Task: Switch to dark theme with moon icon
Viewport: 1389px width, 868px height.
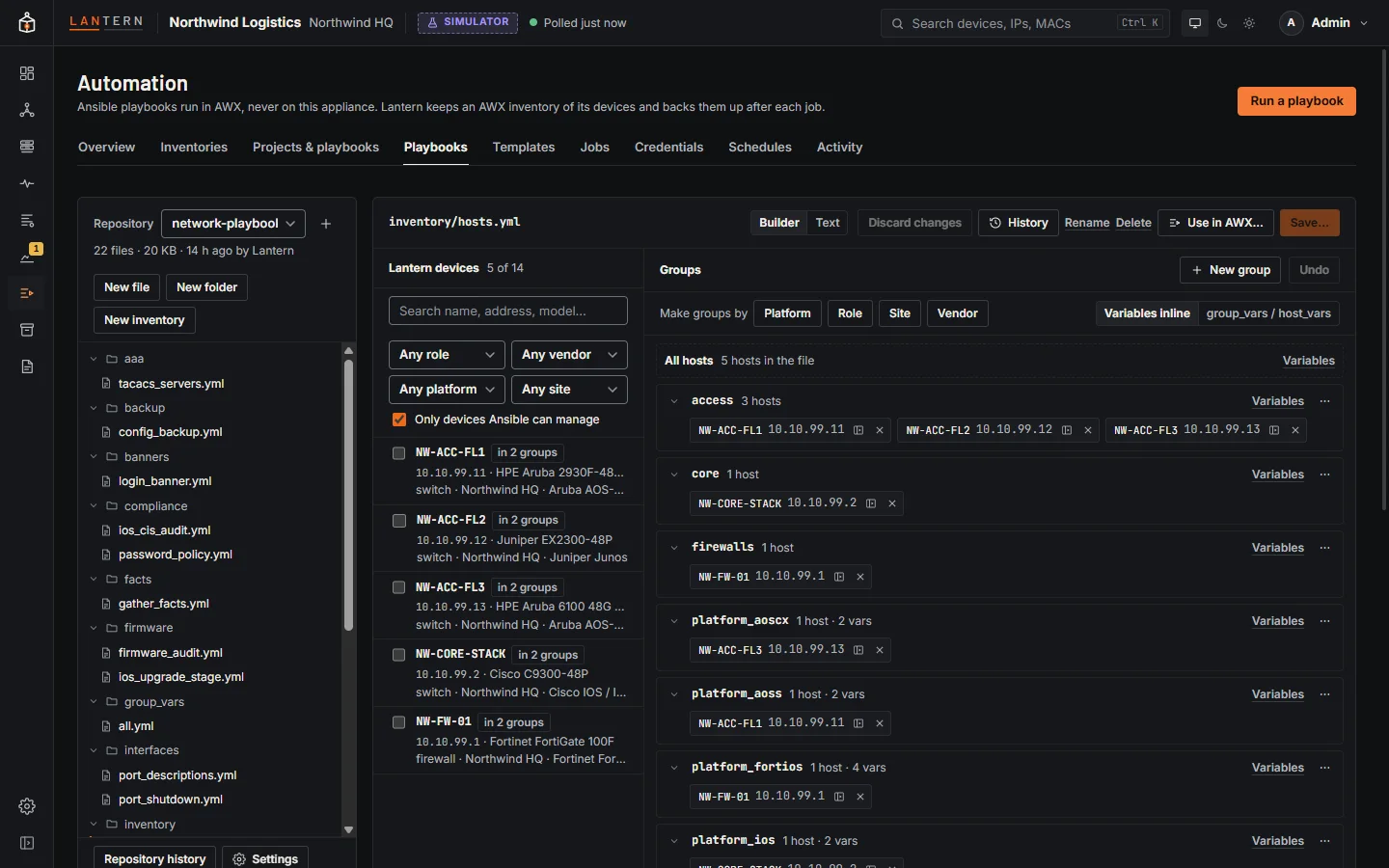Action: (x=1222, y=23)
